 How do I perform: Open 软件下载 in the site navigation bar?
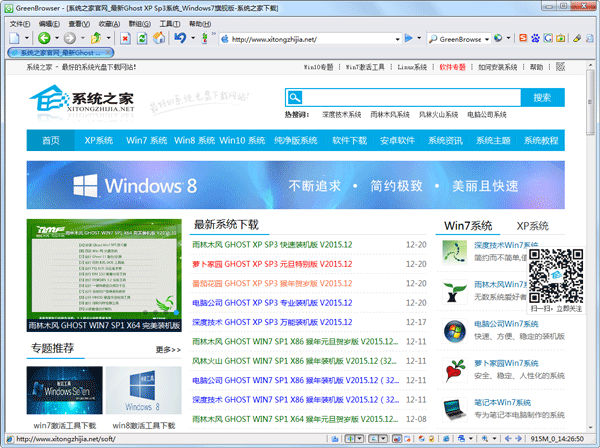(349, 141)
